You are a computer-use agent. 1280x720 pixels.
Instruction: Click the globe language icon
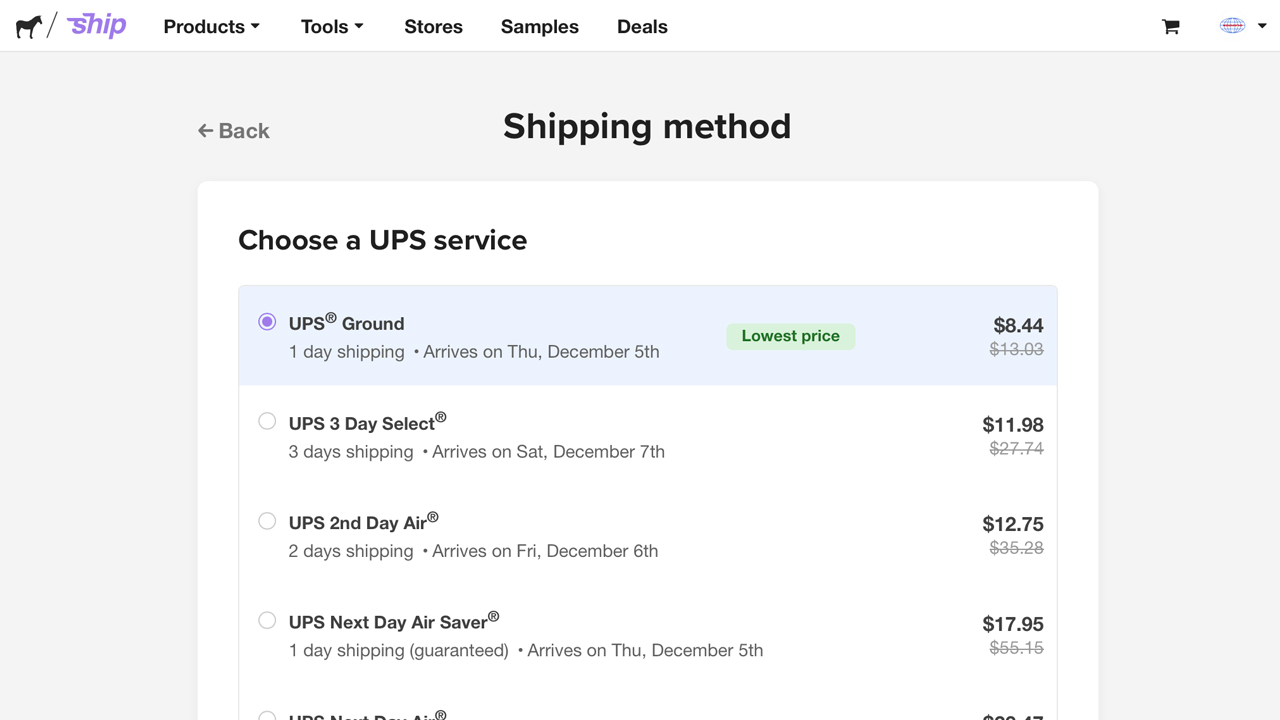pos(1232,26)
